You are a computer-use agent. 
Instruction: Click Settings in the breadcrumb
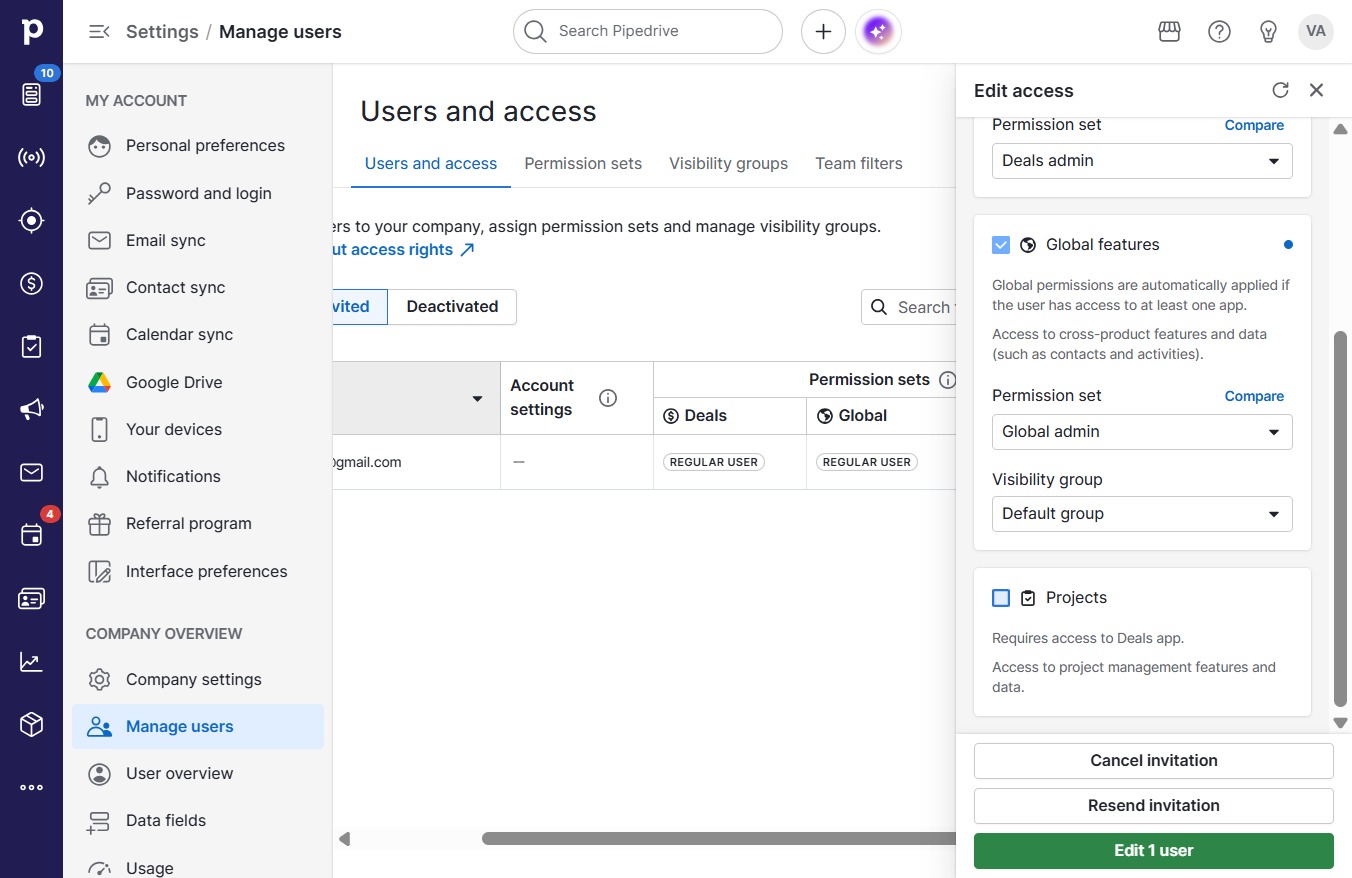(162, 32)
